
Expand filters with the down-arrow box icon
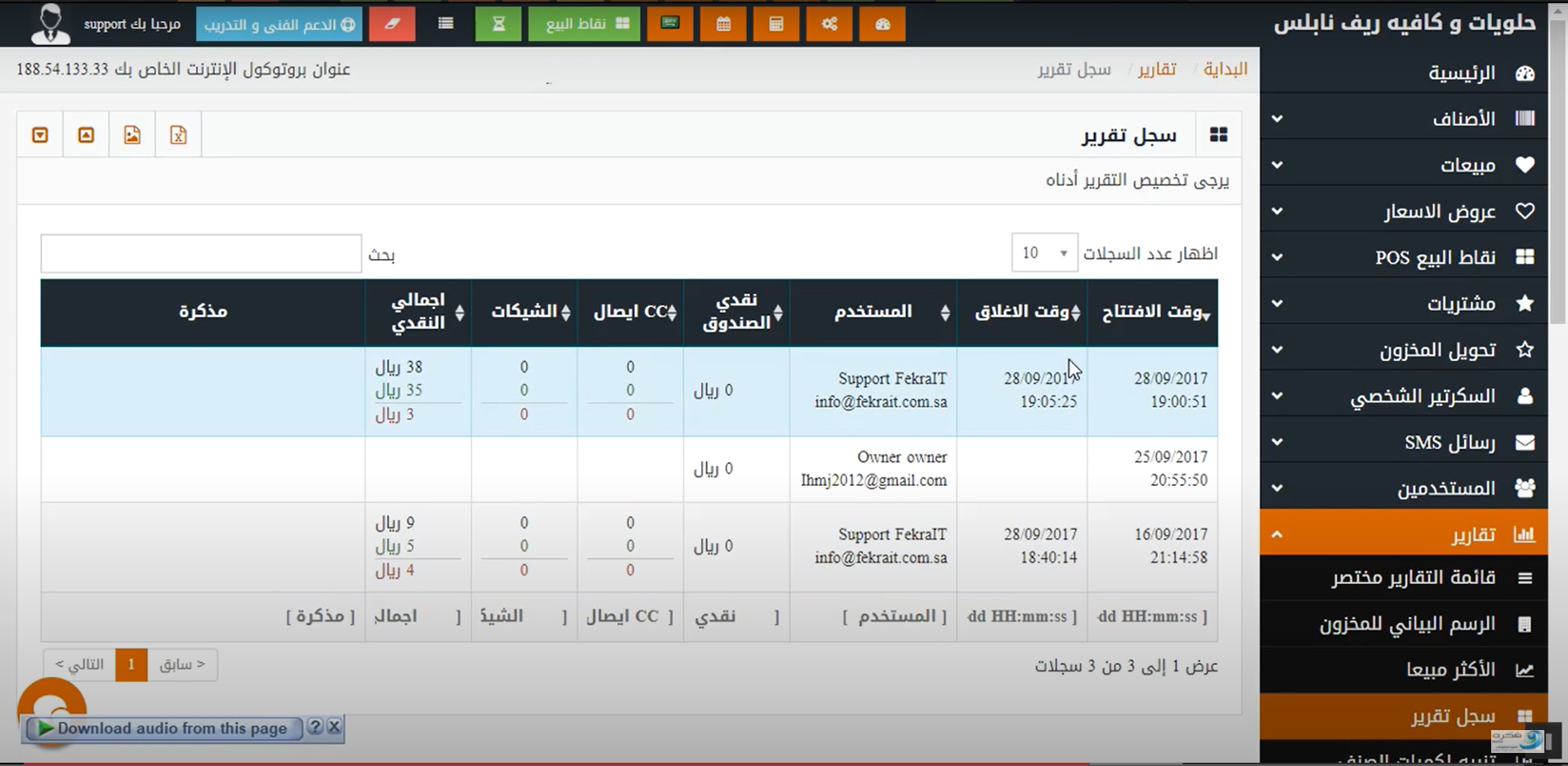(40, 135)
